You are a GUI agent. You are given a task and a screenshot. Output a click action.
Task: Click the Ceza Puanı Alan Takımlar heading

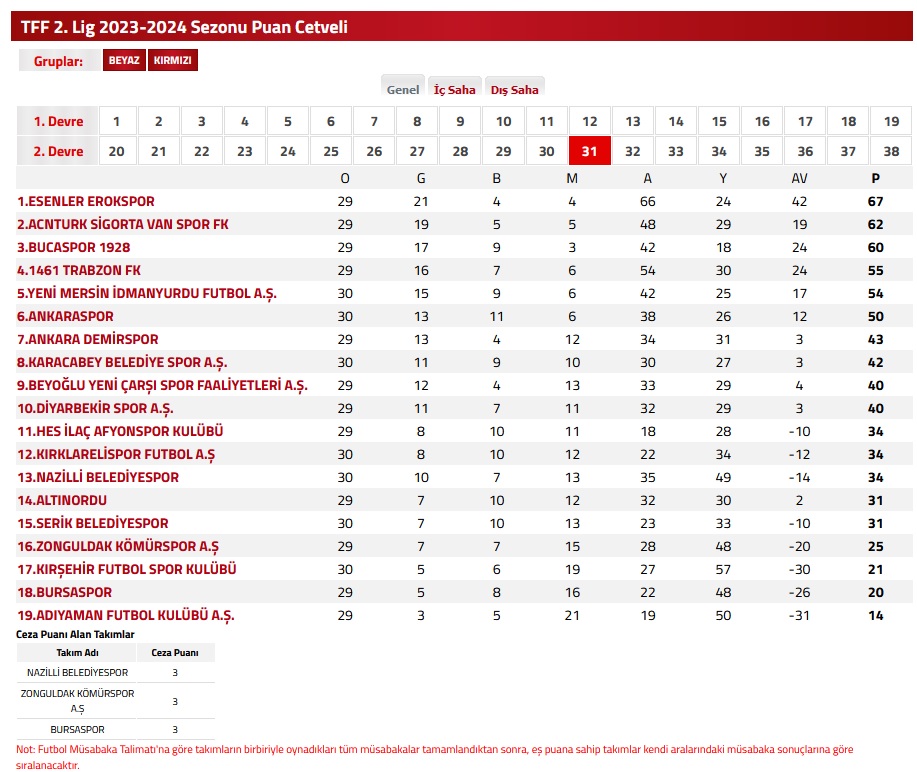[75, 634]
